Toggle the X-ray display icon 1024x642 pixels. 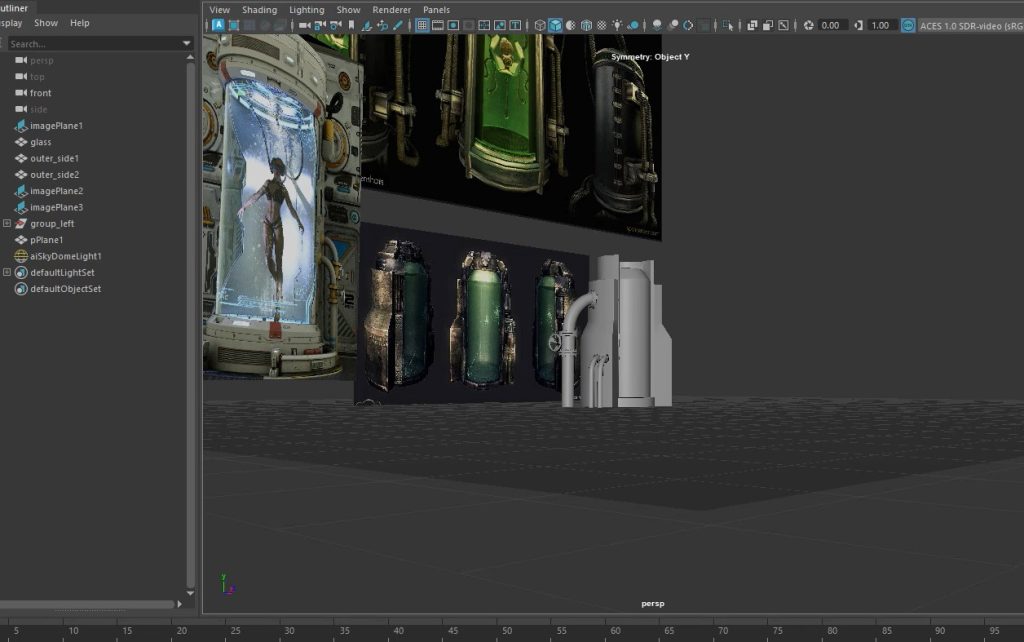tap(752, 25)
